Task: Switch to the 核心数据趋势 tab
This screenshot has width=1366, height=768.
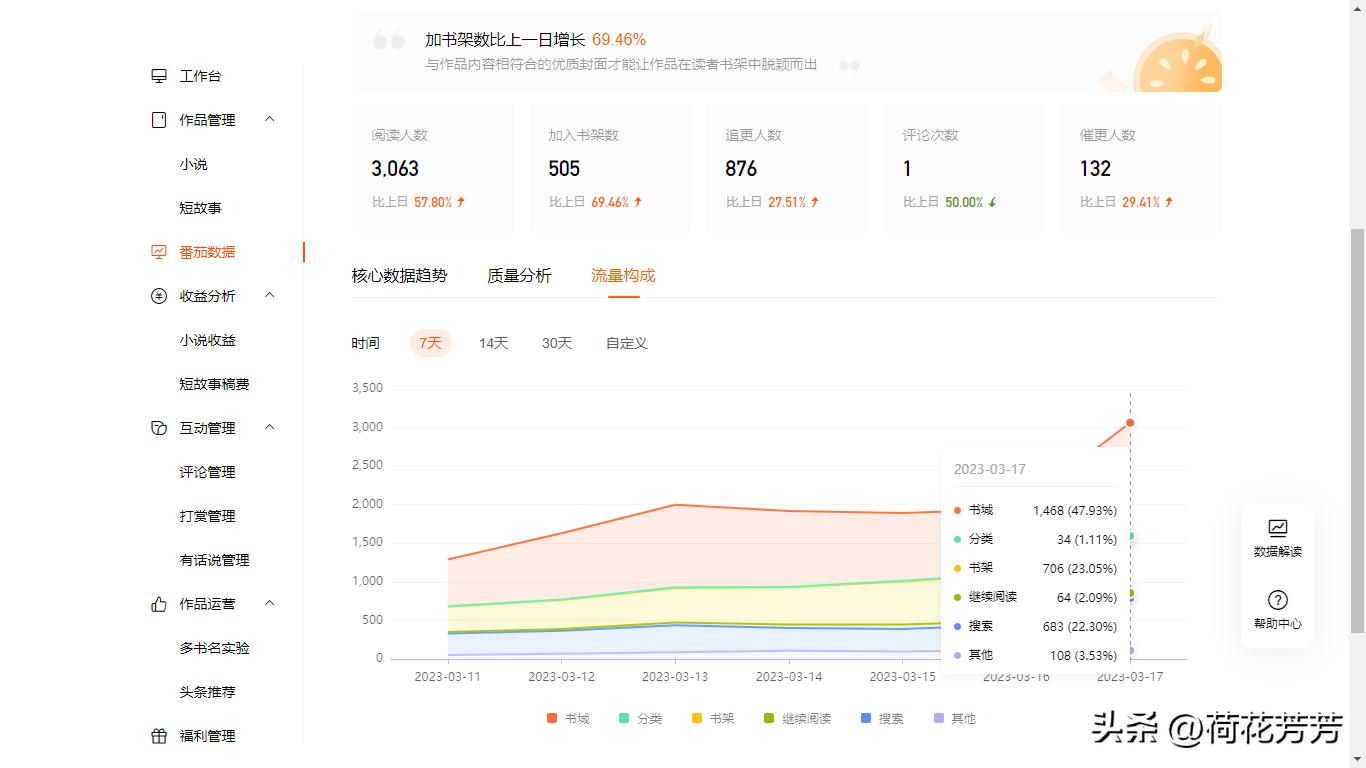Action: pyautogui.click(x=401, y=275)
